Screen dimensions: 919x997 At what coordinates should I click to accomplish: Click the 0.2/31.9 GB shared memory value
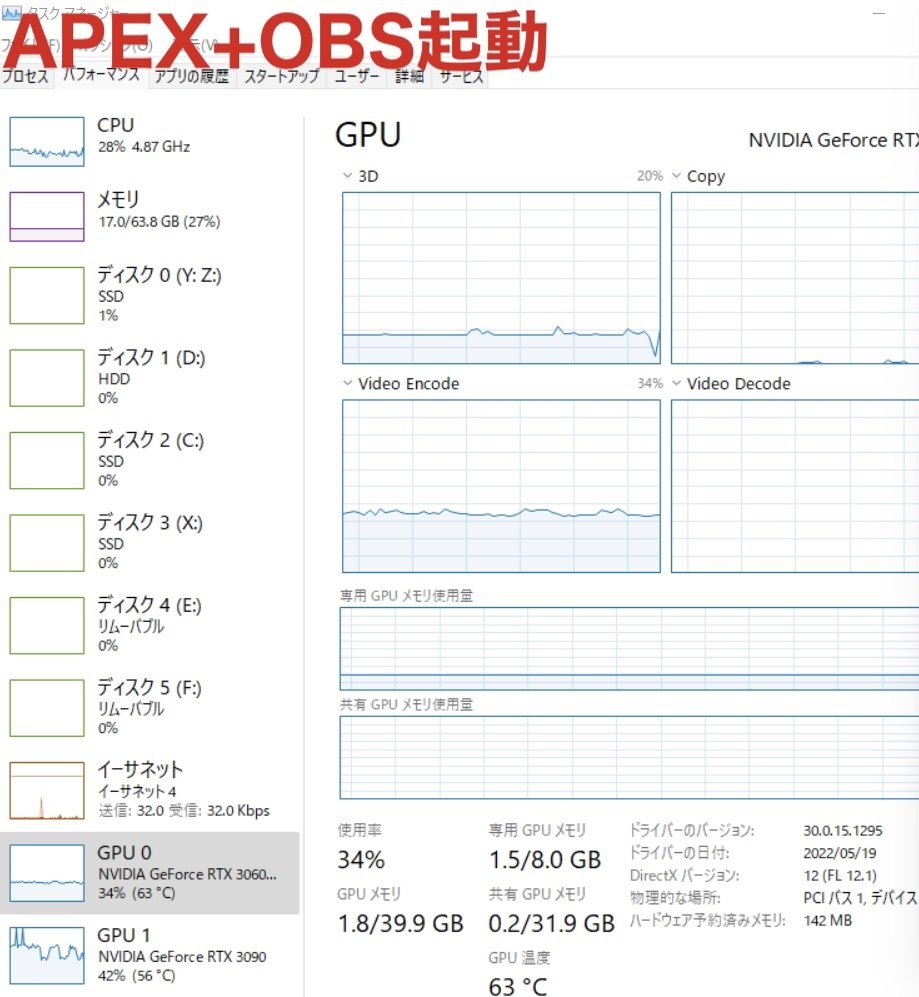click(x=551, y=923)
